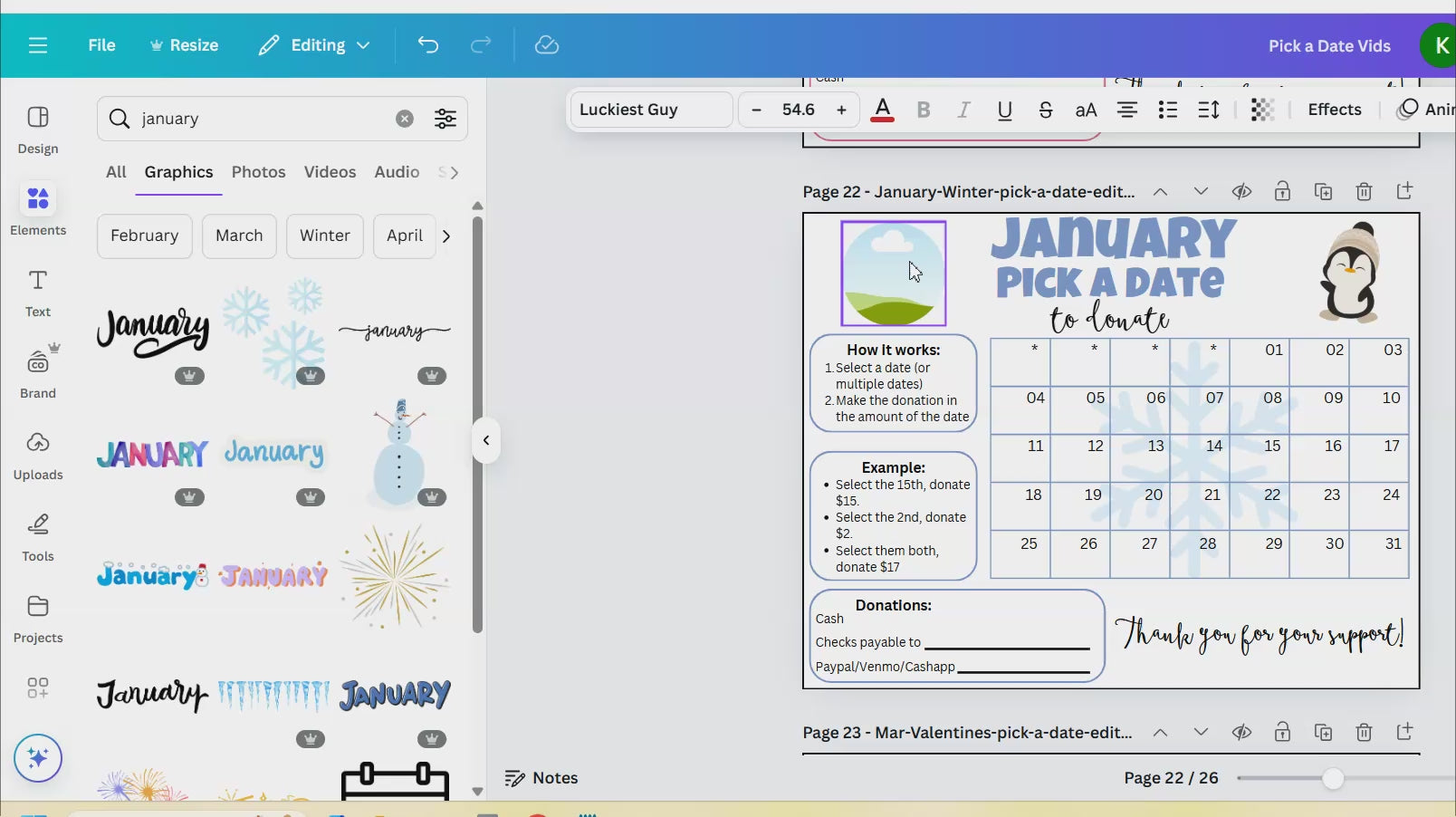Hide Page 22 using eye icon

pos(1241,191)
